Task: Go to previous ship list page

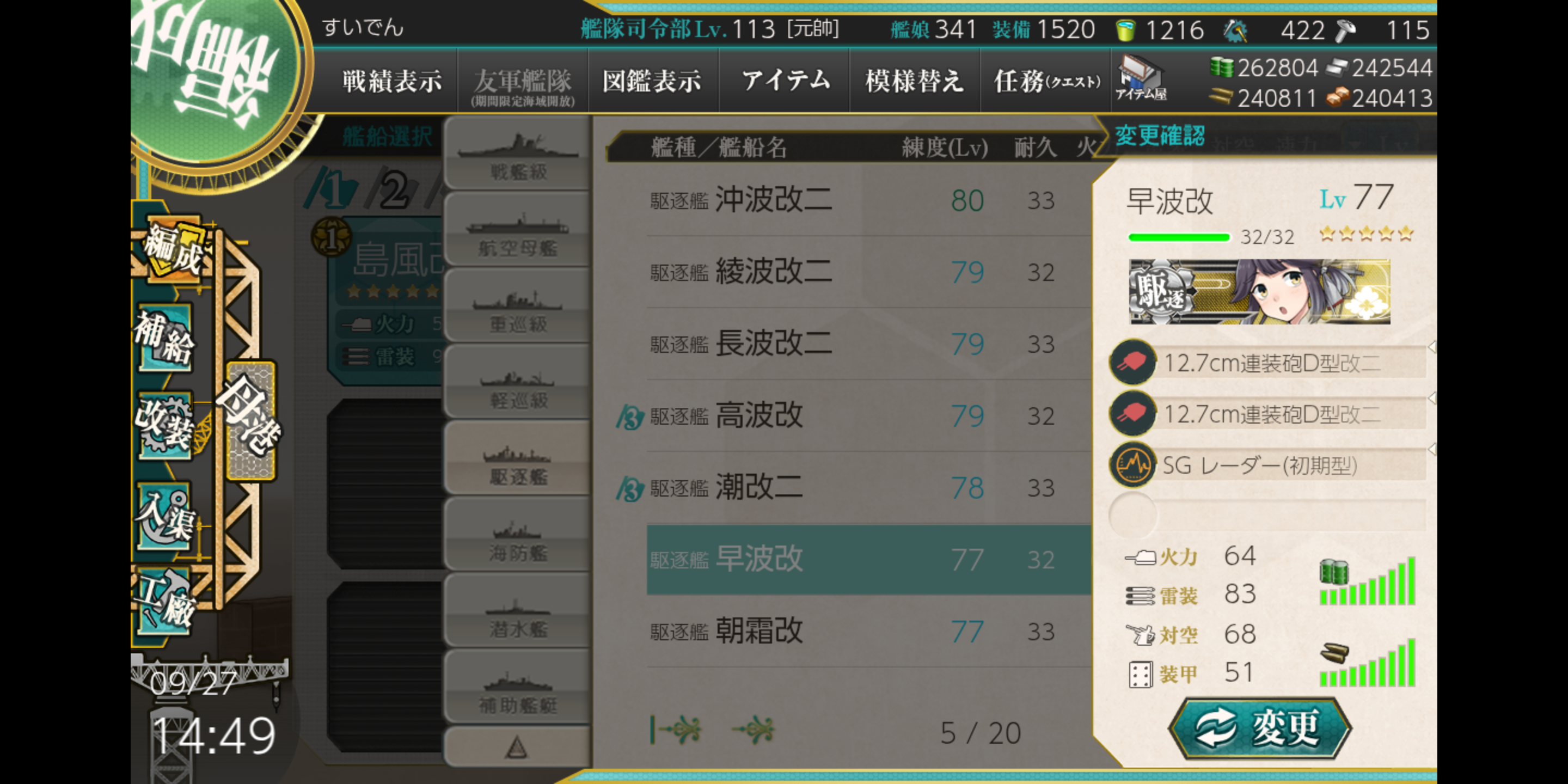Action: (x=752, y=729)
